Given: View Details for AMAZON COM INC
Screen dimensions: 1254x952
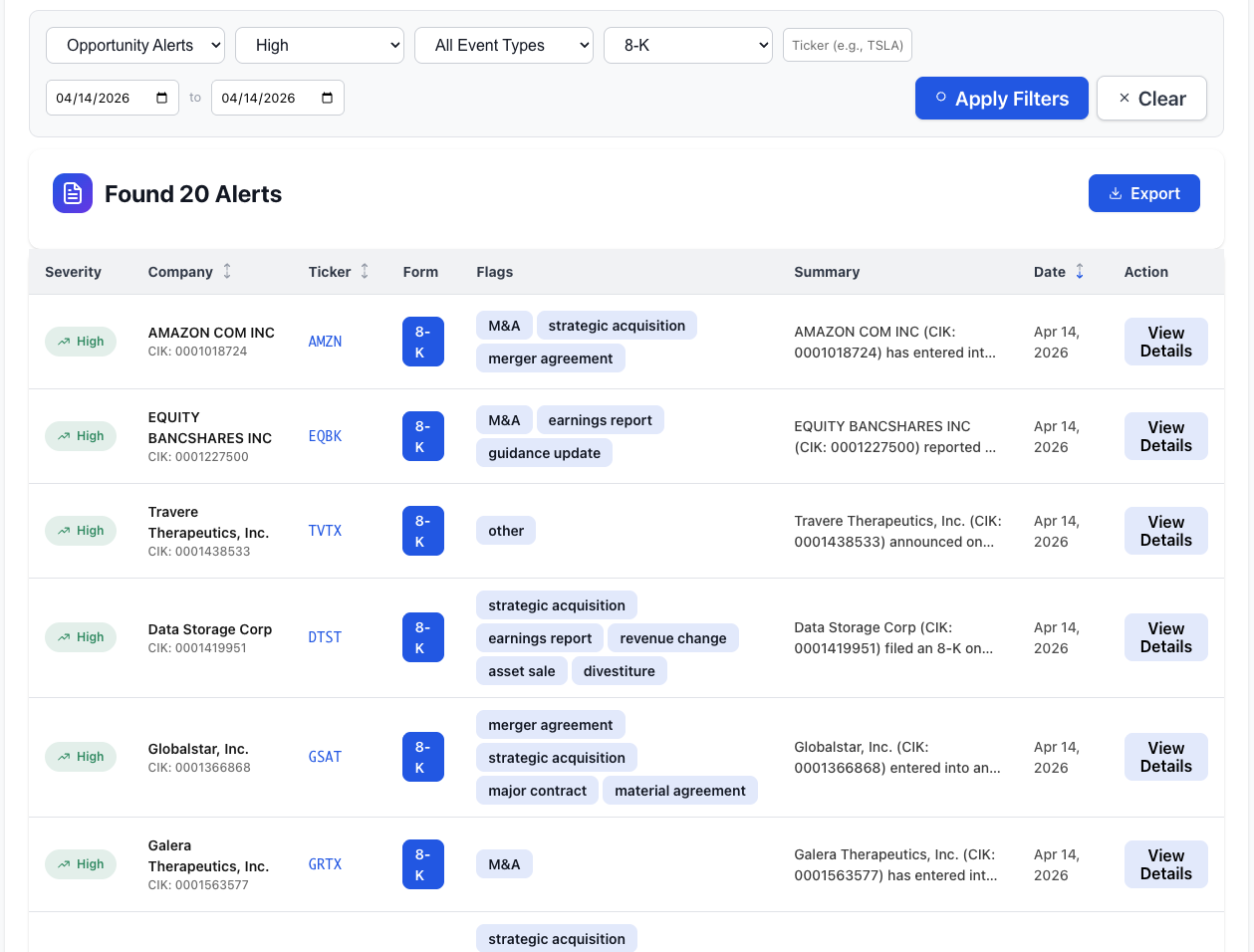Looking at the screenshot, I should (1166, 342).
